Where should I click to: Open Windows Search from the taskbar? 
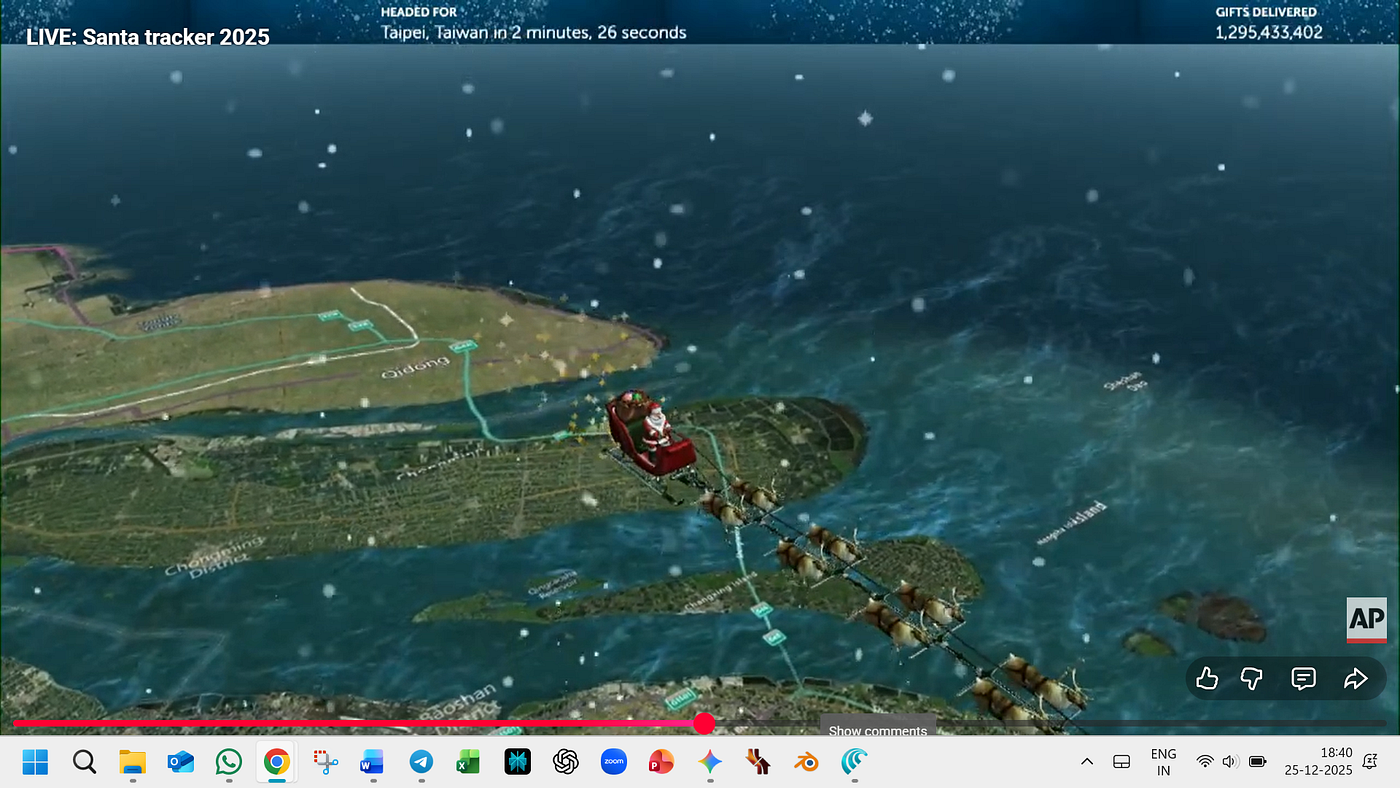click(85, 762)
